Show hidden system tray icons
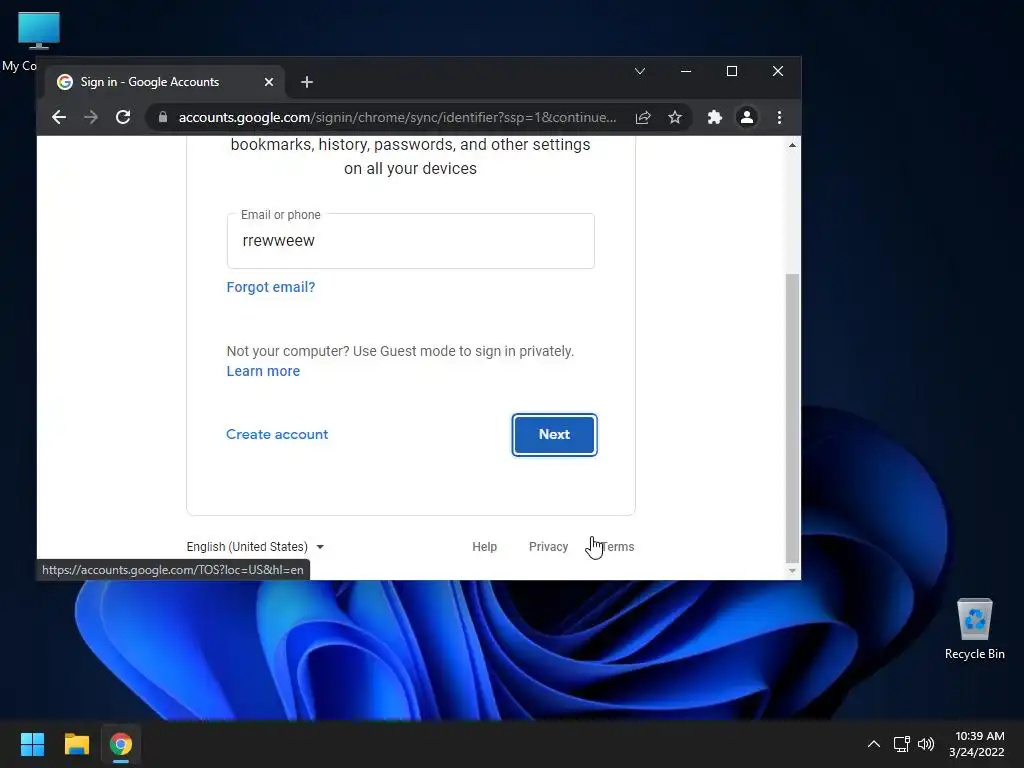 point(874,744)
